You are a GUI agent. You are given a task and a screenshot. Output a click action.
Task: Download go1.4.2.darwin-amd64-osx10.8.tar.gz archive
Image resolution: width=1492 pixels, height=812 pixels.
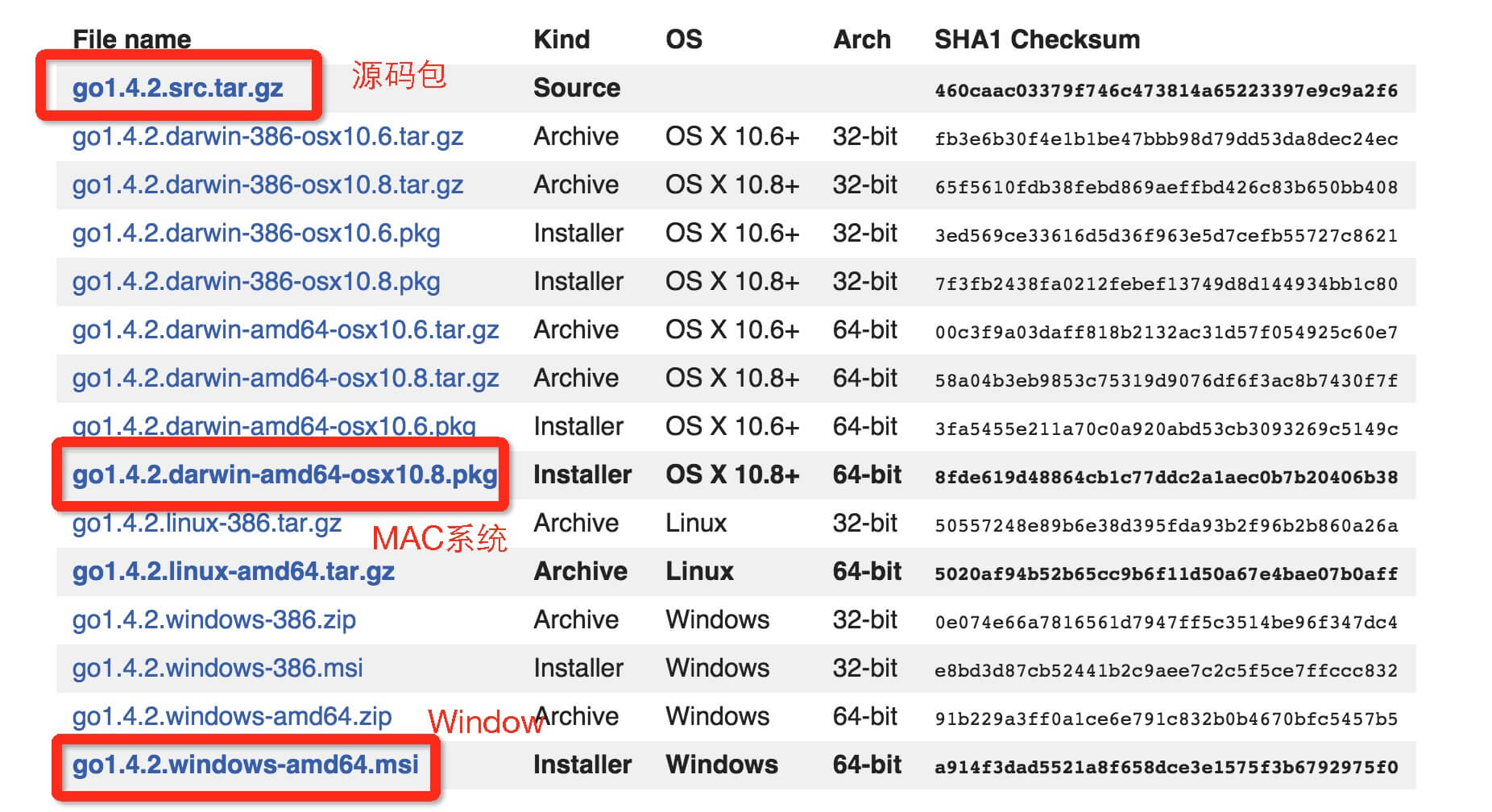tap(285, 379)
